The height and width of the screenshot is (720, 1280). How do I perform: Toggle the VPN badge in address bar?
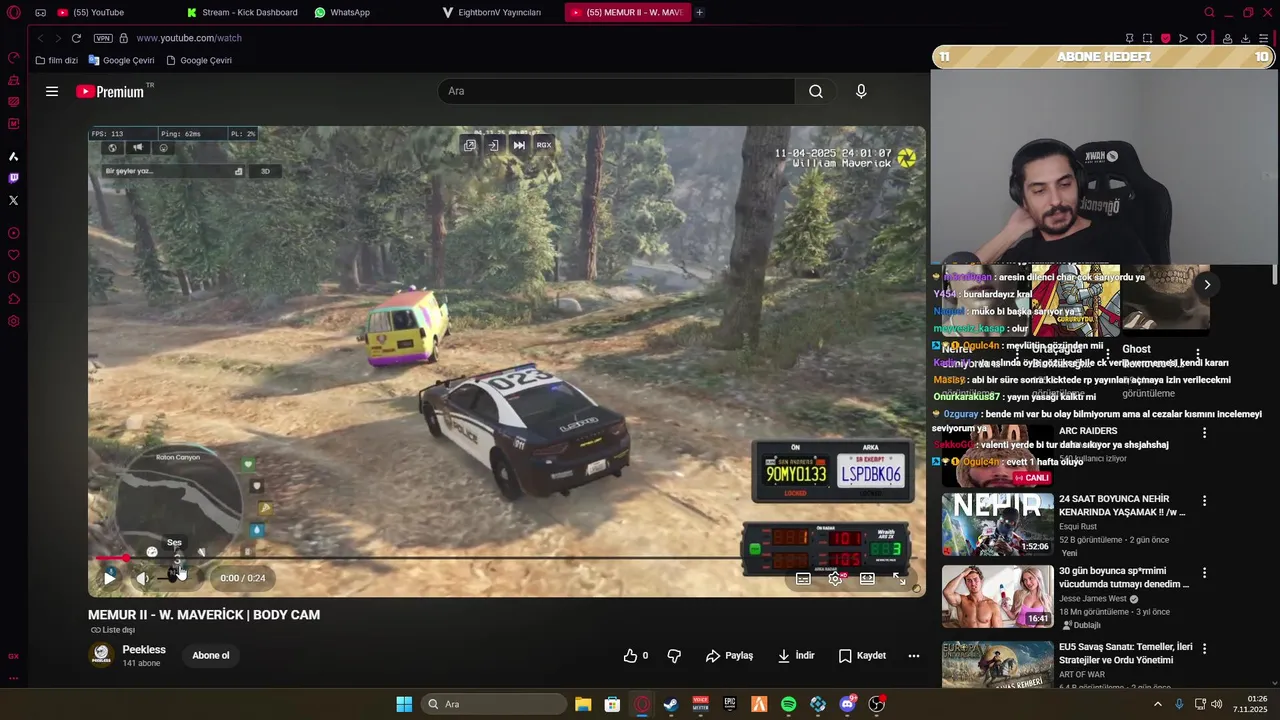coord(103,38)
